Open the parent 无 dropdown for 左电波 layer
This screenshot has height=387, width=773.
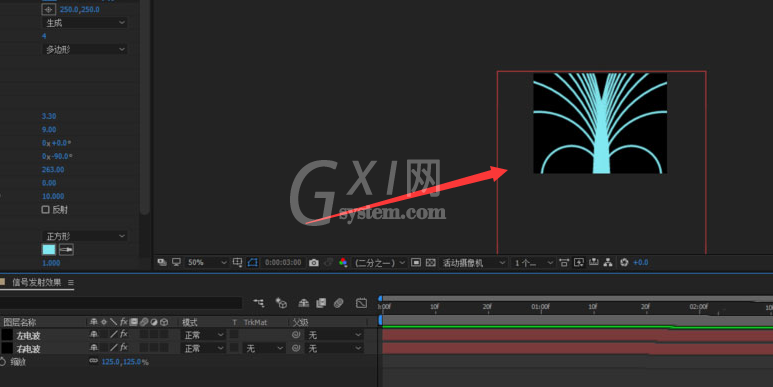(334, 335)
